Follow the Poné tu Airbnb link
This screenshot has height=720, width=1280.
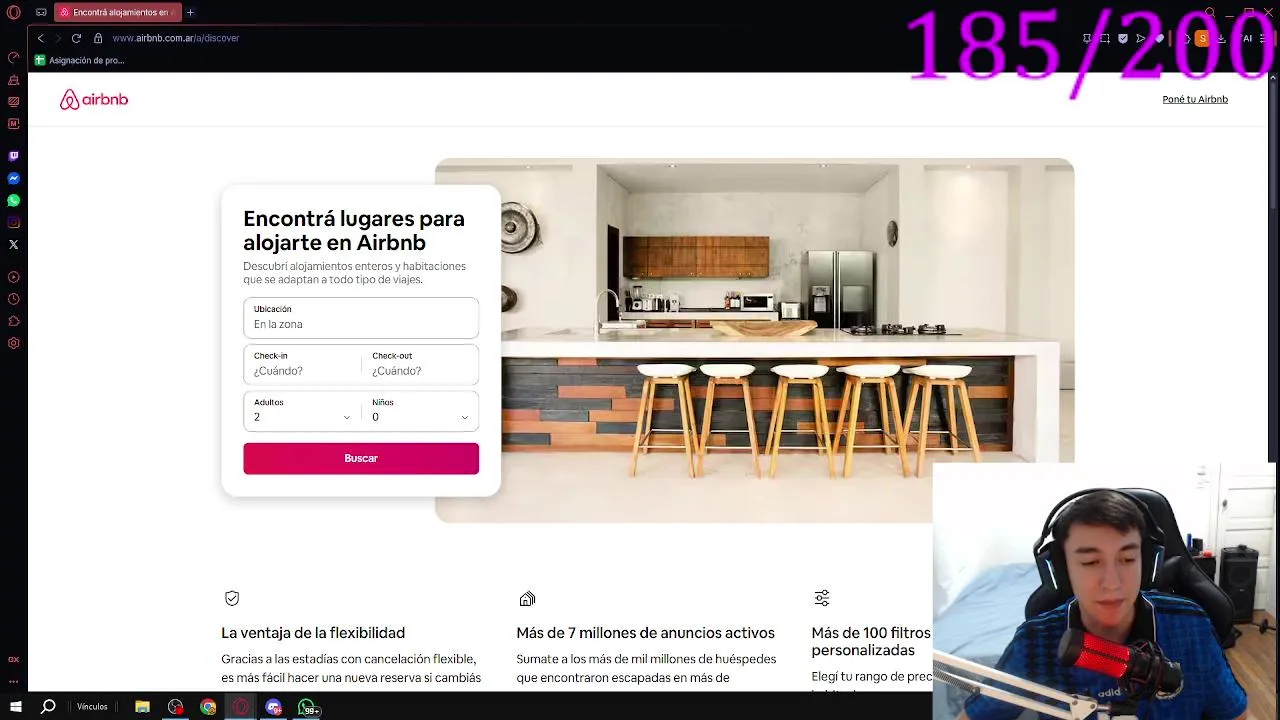(1195, 99)
